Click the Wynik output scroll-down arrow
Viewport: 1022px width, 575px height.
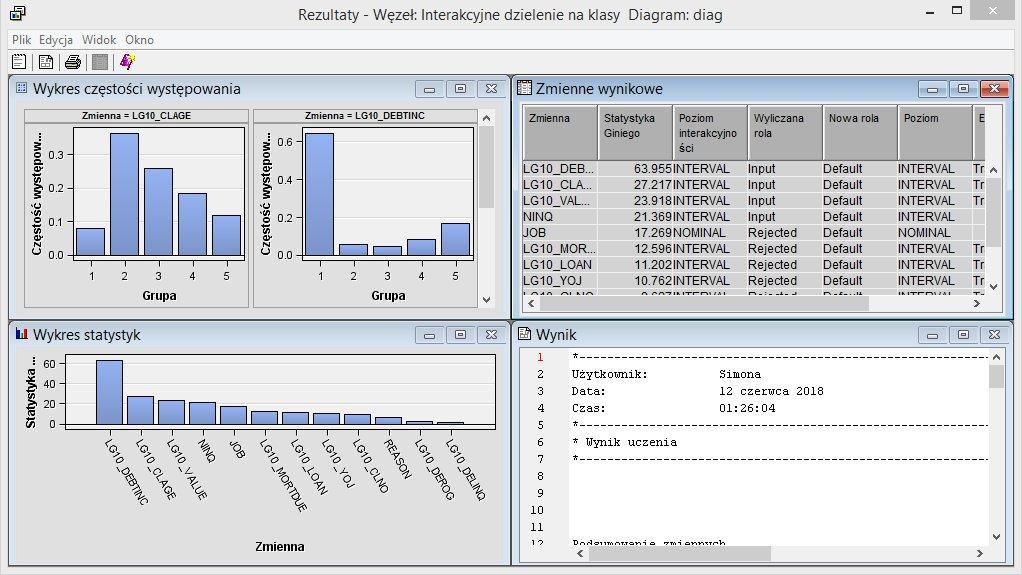996,537
